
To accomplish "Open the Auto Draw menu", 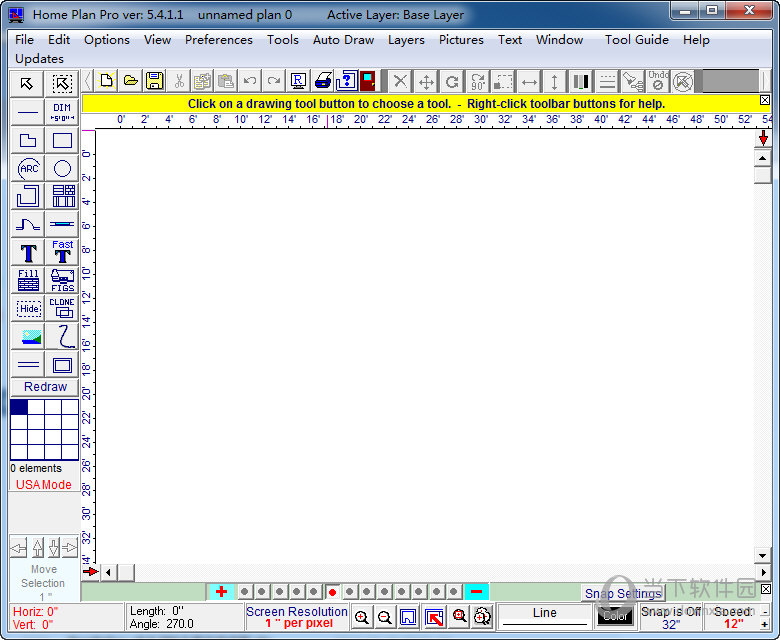I will pos(343,40).
